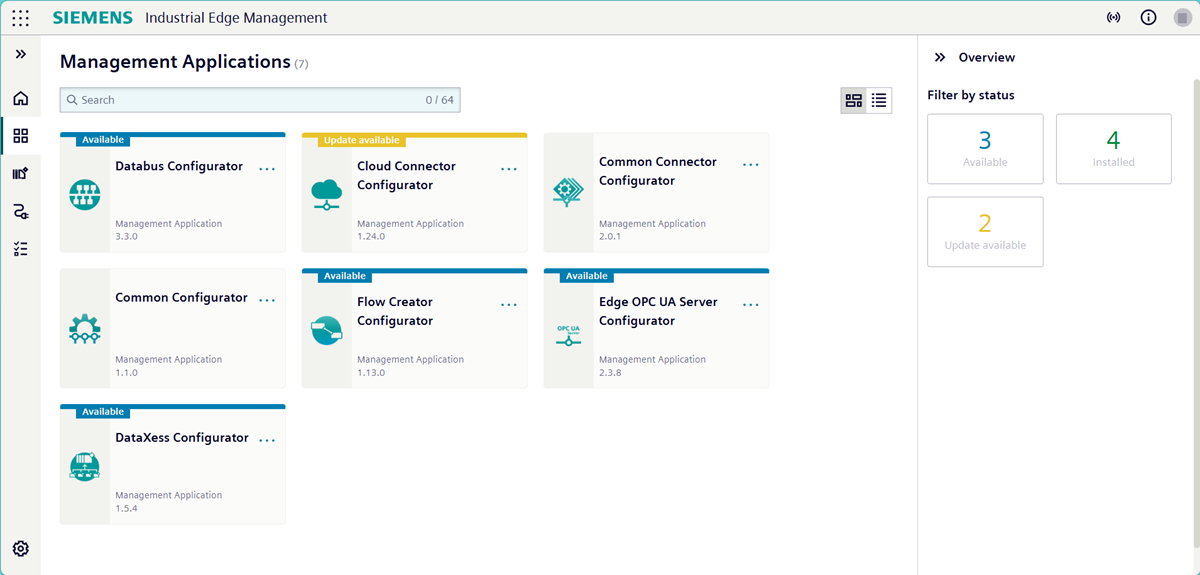Screen dimensions: 1200x575
Task: Open Cloud Connector Configurator options menu
Action: click(x=509, y=169)
